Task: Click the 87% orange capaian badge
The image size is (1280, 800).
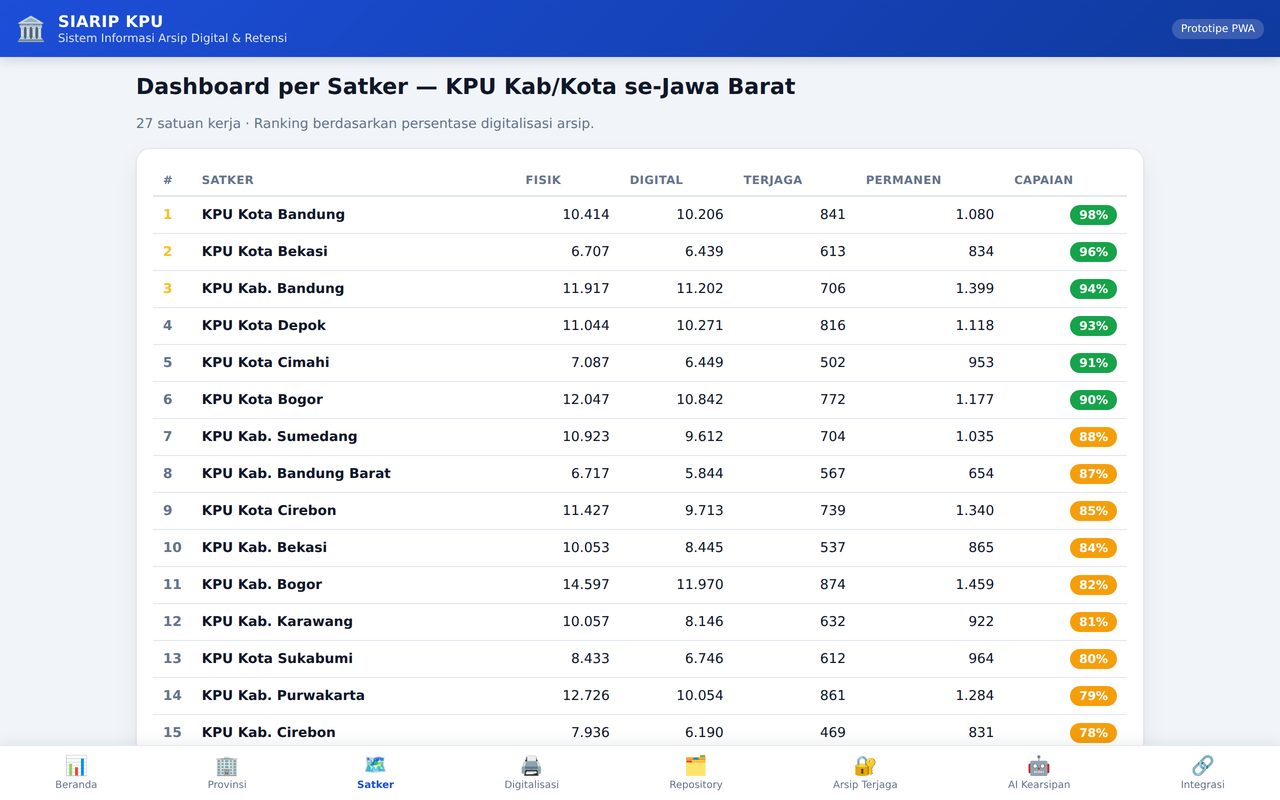Action: [1093, 474]
